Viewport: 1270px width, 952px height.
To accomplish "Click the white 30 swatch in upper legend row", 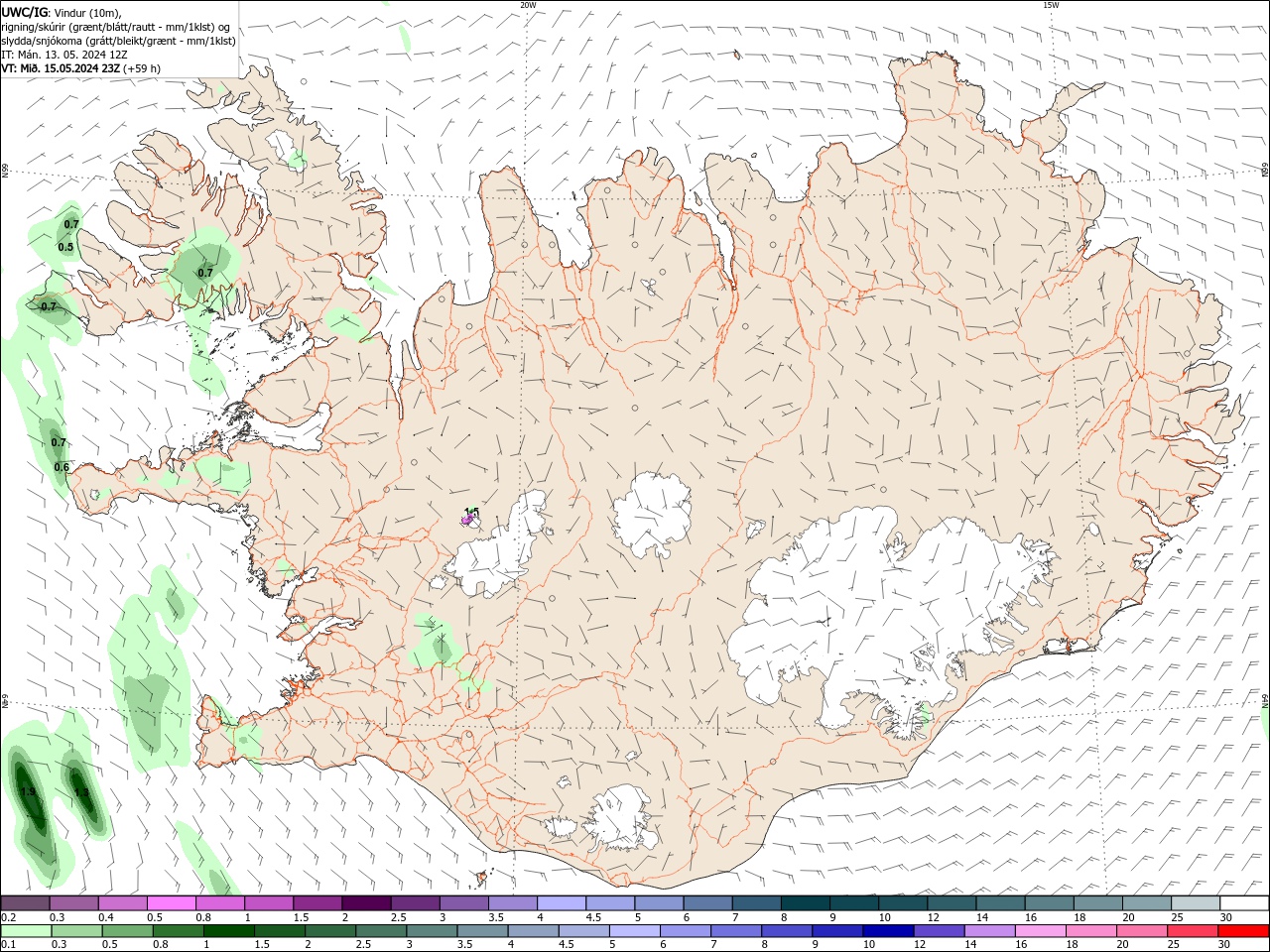I will [1245, 903].
